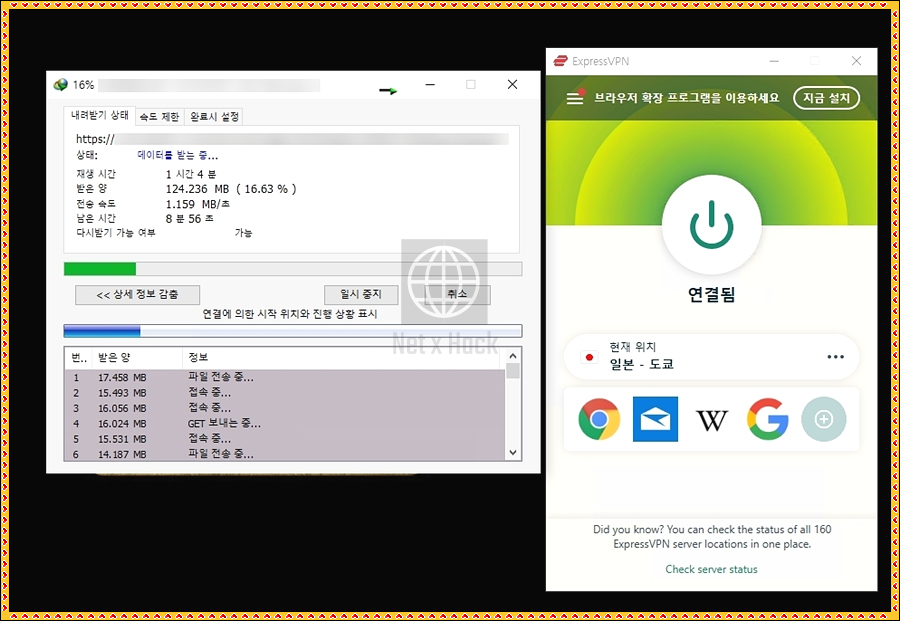Click the 지금 설치 install button
900x621 pixels.
pyautogui.click(x=826, y=98)
